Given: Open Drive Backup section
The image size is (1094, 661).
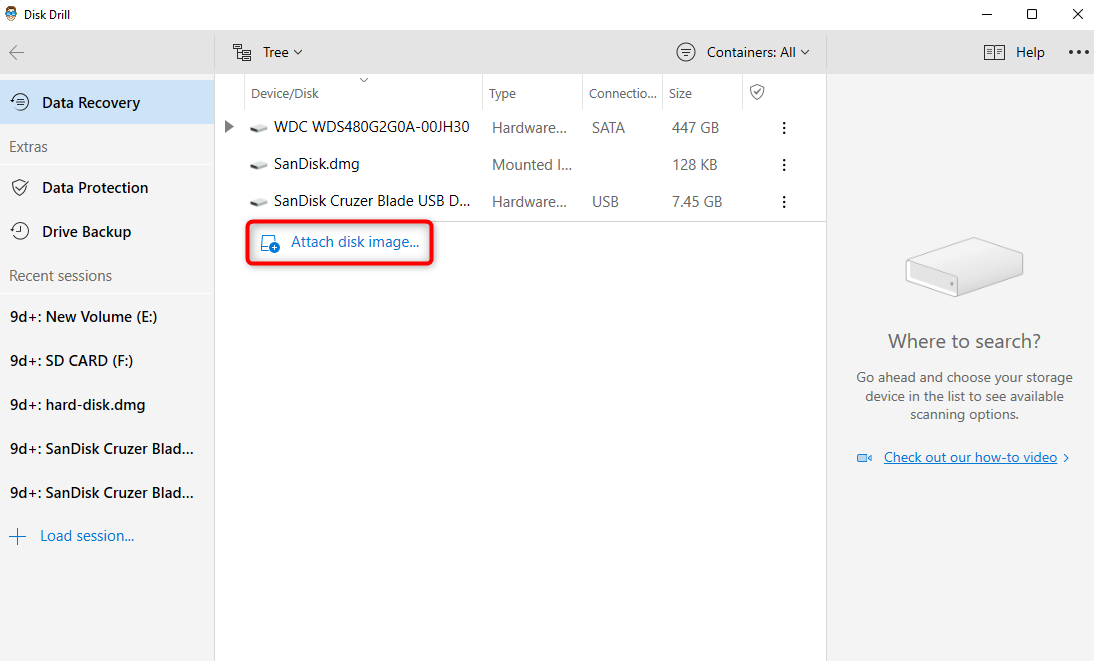Looking at the screenshot, I should pos(87,232).
